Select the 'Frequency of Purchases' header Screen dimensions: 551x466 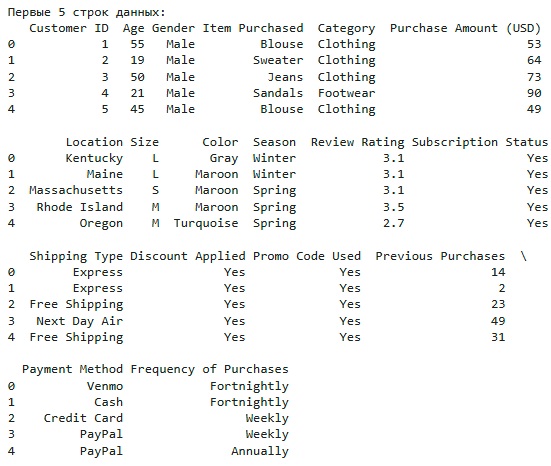click(x=209, y=369)
